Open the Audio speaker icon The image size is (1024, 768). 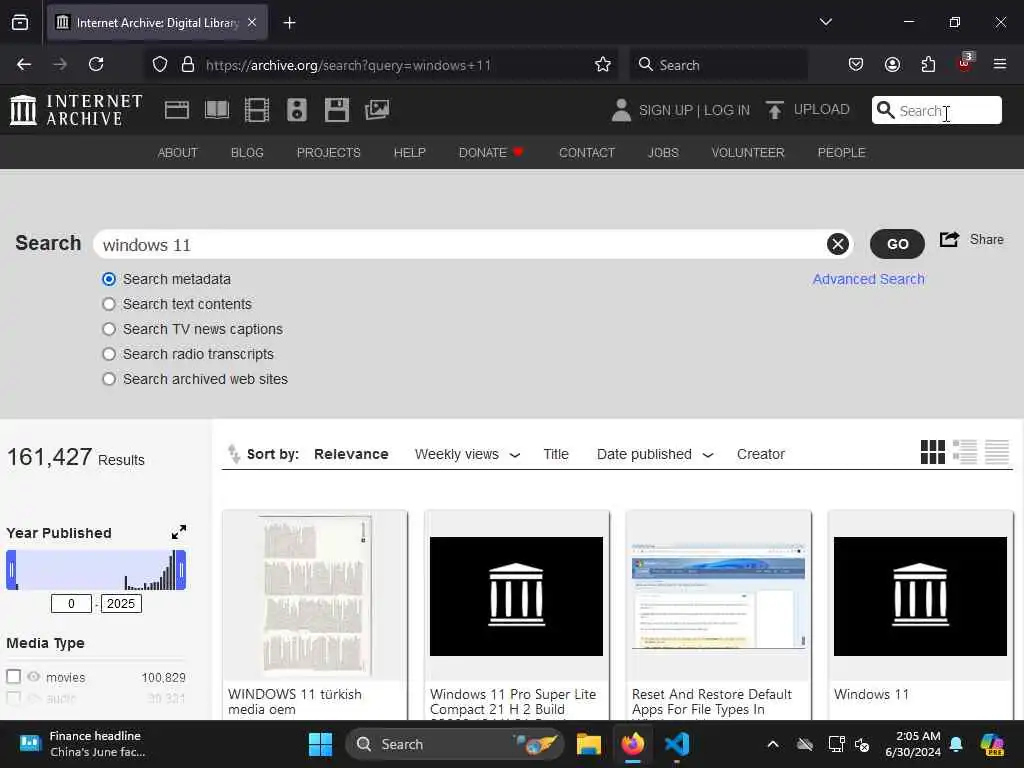pos(296,110)
